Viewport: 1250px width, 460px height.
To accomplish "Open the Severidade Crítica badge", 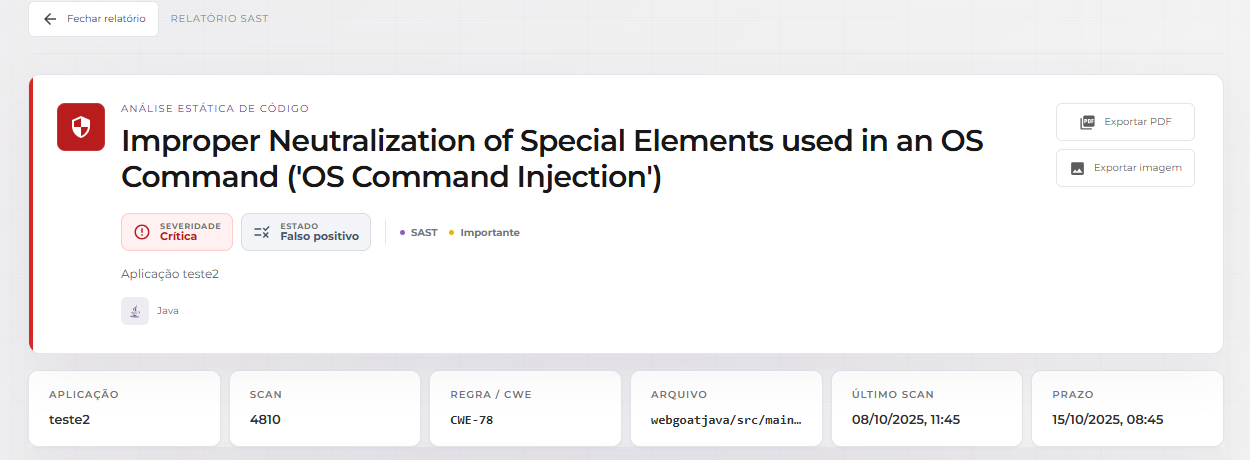I will pos(177,232).
